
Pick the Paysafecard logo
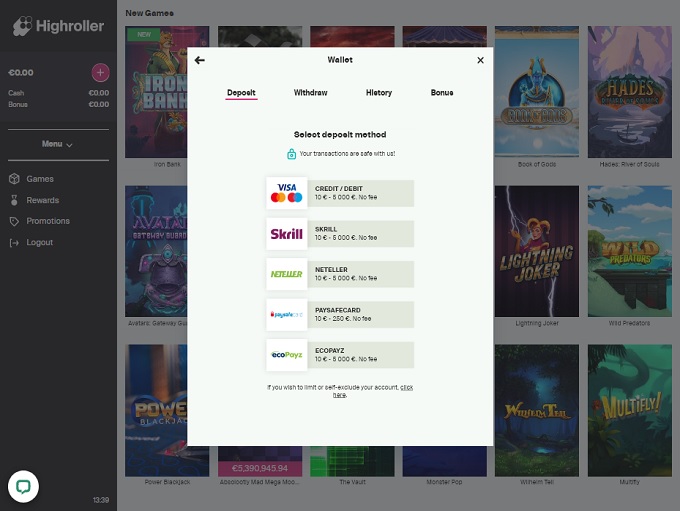[x=287, y=314]
